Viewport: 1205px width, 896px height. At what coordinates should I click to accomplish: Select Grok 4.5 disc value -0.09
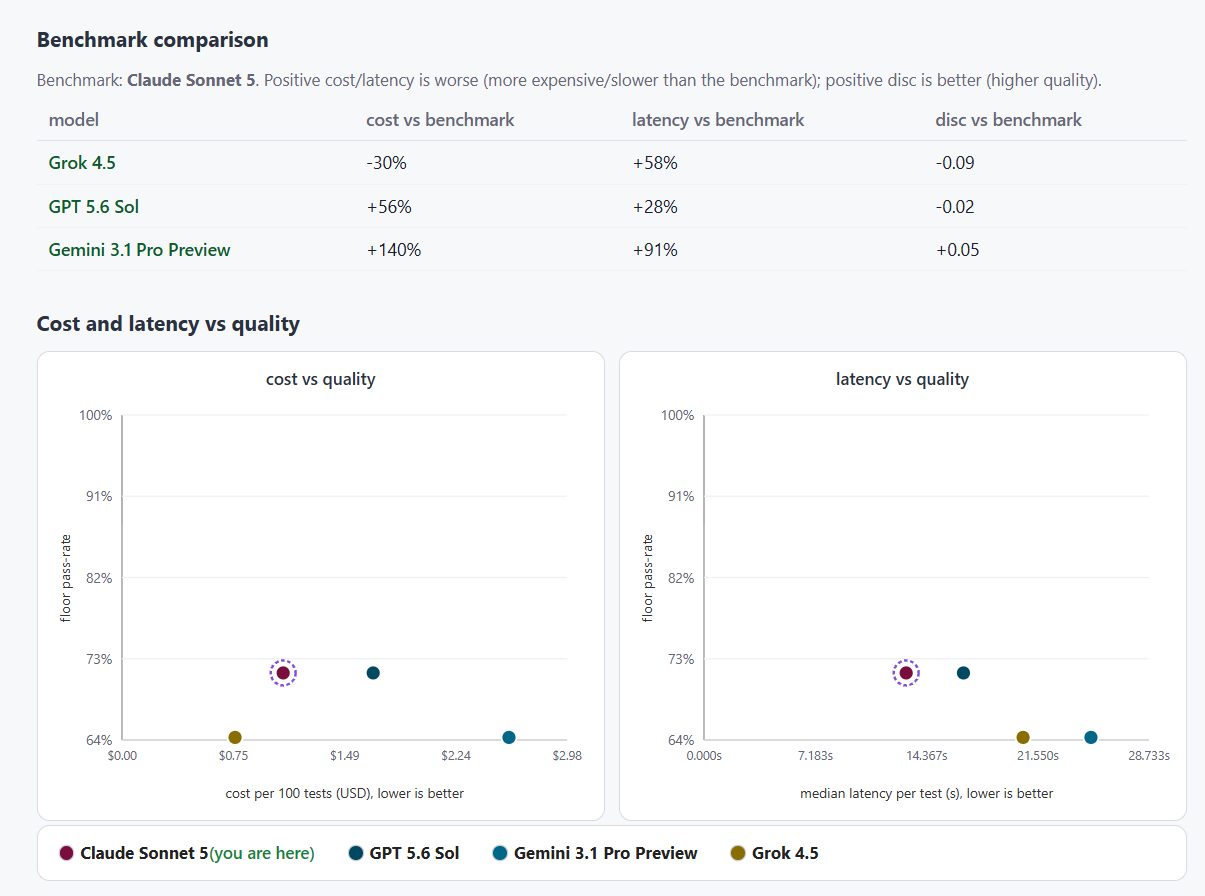tap(955, 163)
